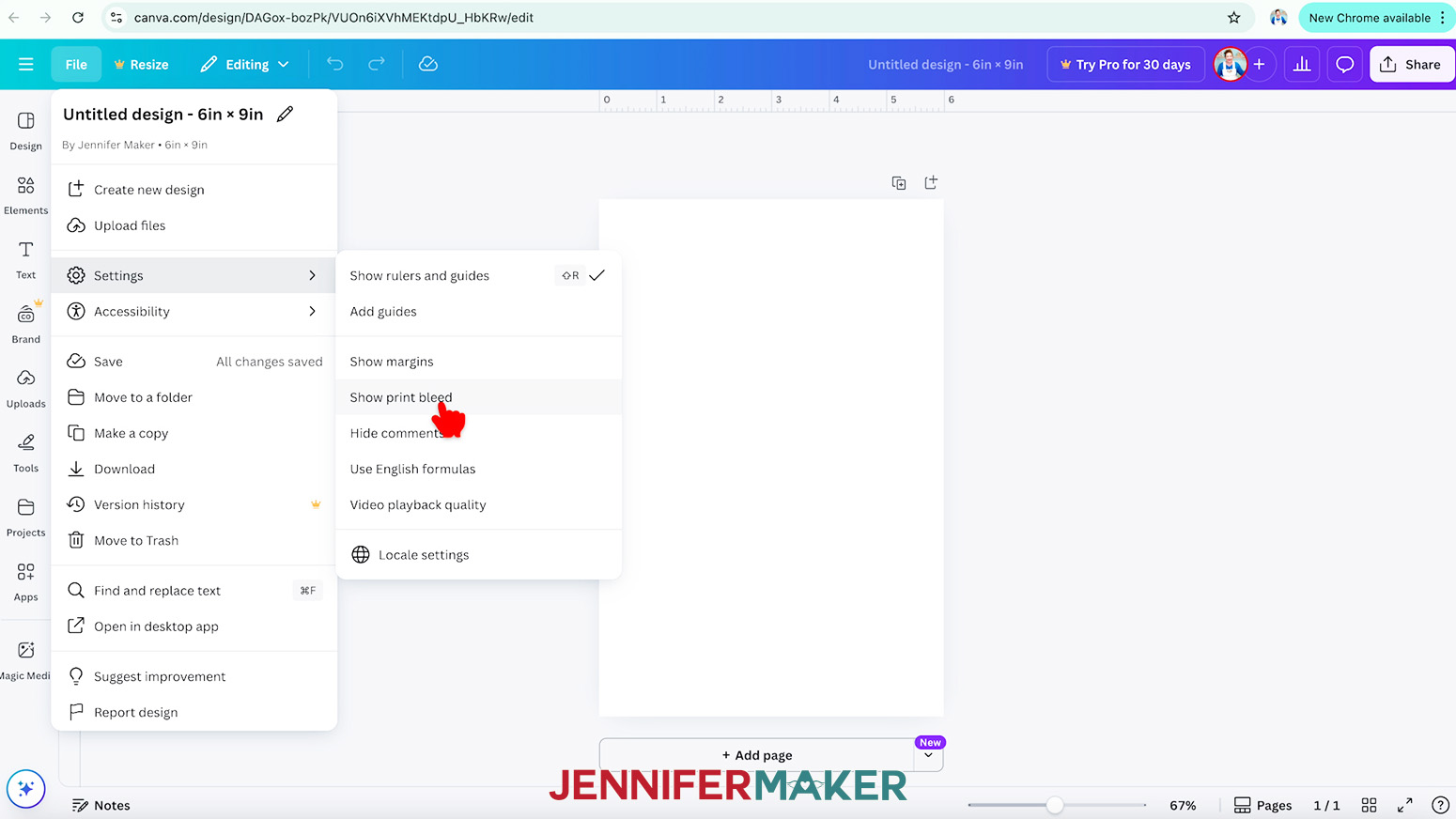
Task: Open Version history
Action: [194, 504]
